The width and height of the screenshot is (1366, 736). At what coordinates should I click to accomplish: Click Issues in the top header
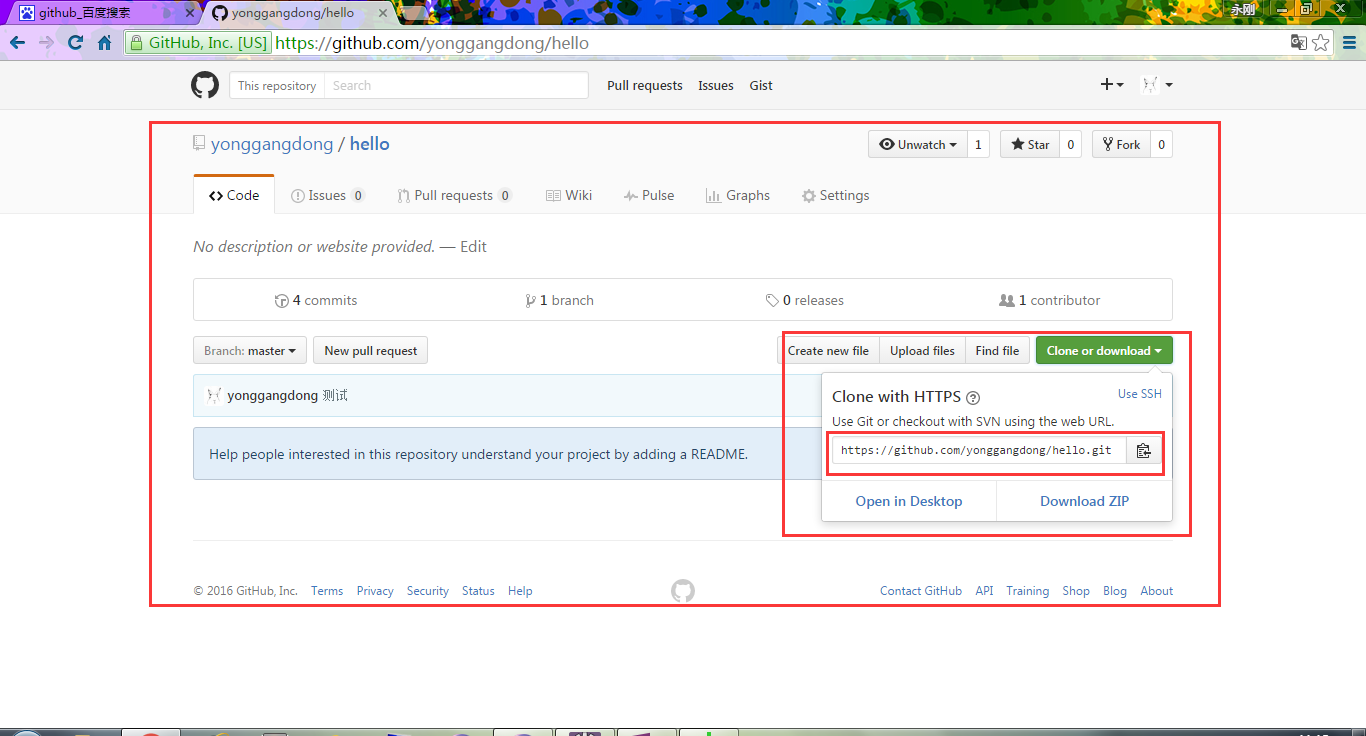(716, 86)
